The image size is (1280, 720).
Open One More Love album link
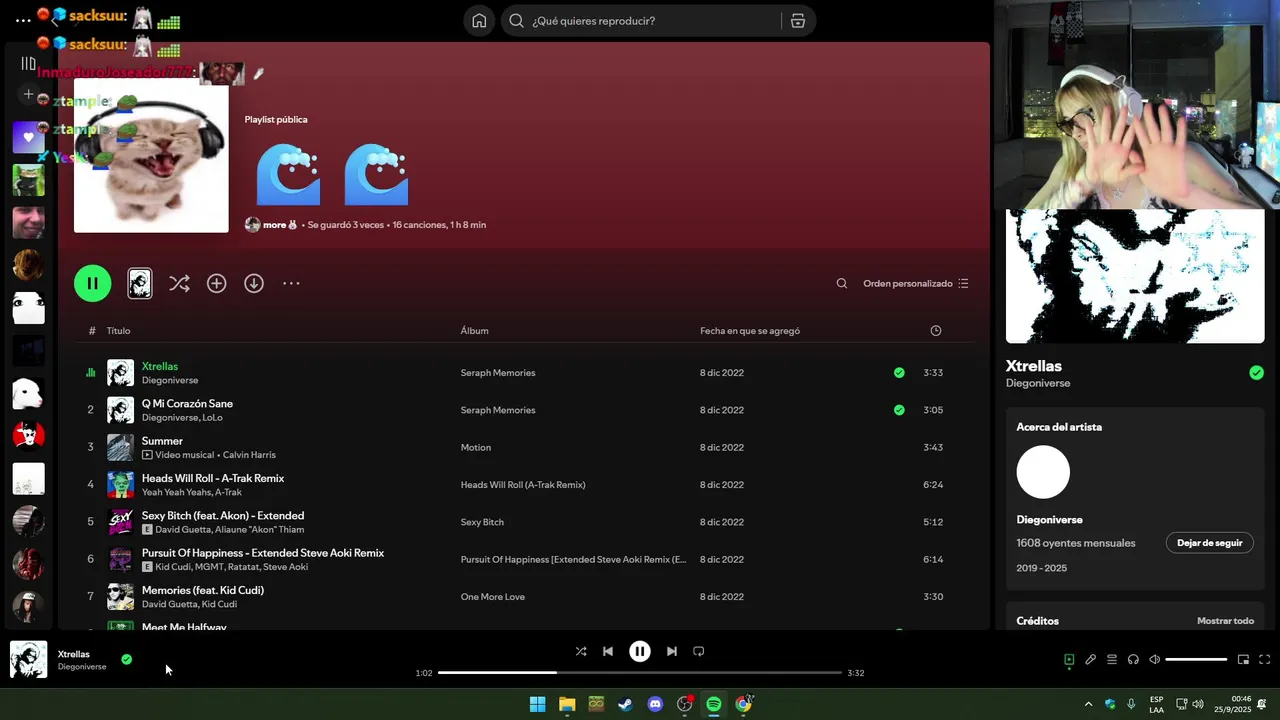click(x=492, y=597)
